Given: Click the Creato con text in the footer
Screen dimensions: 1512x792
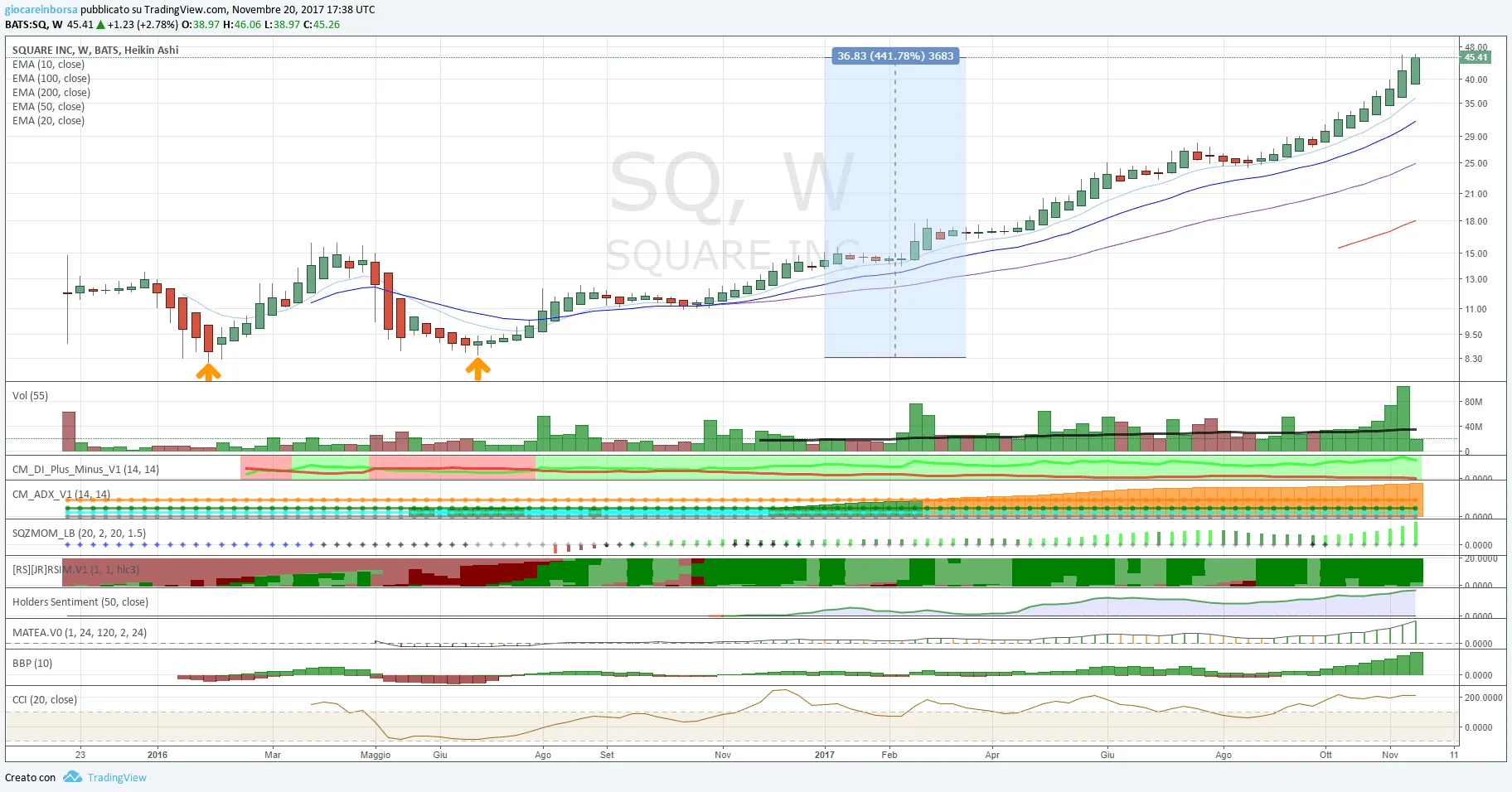Looking at the screenshot, I should [31, 778].
